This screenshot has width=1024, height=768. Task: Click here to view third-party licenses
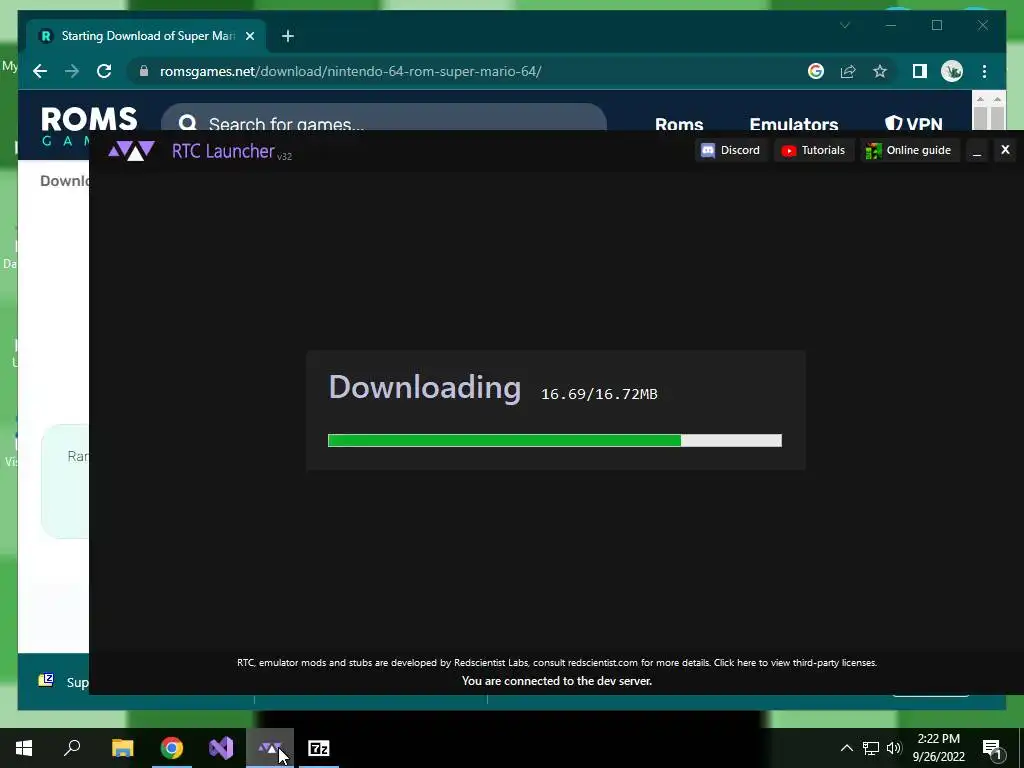coord(795,662)
